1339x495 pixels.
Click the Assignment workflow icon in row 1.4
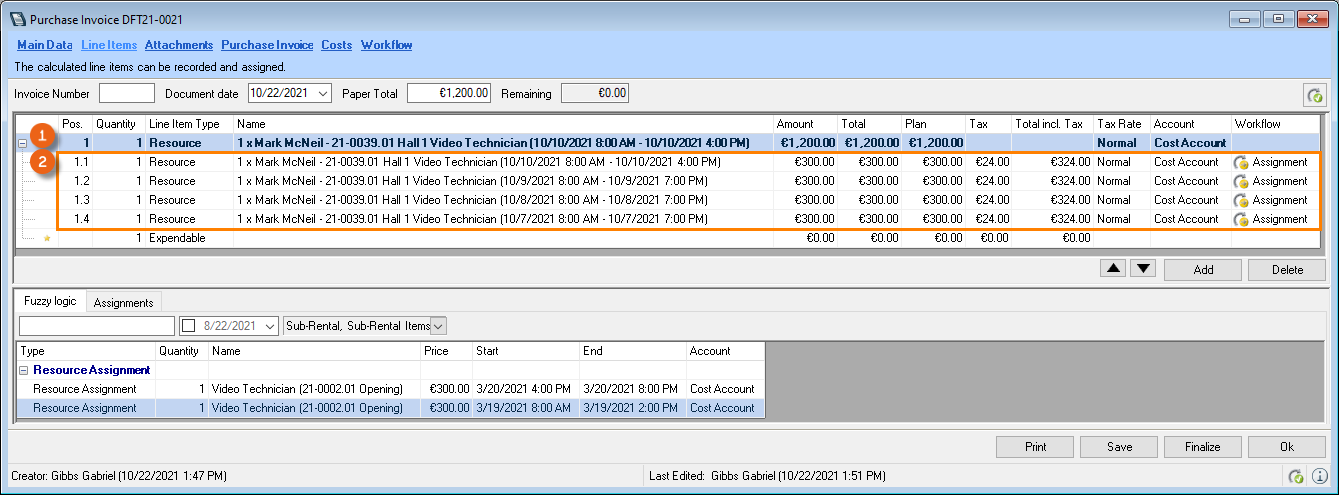click(x=1241, y=219)
